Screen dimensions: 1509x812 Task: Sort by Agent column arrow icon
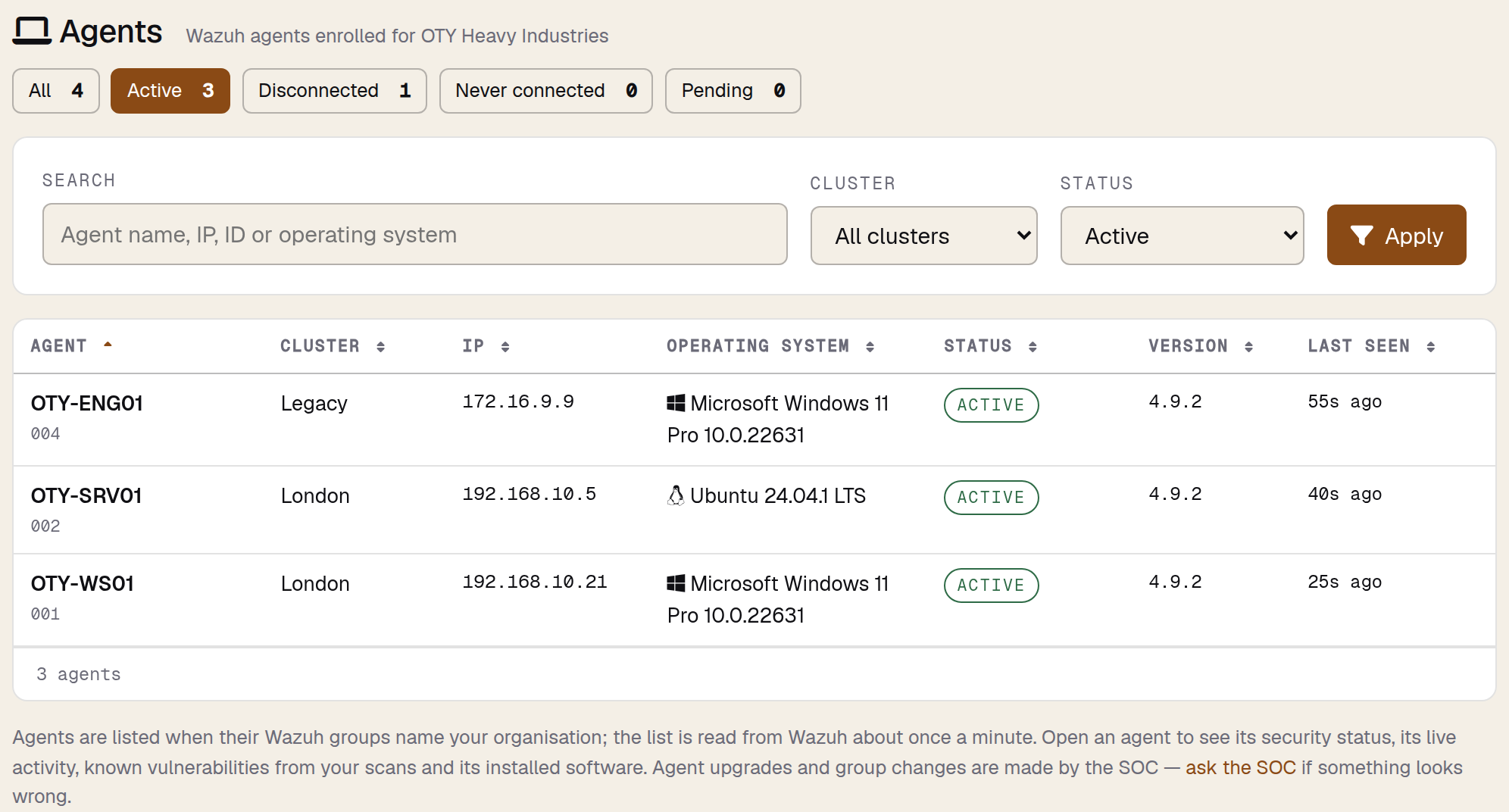click(108, 345)
